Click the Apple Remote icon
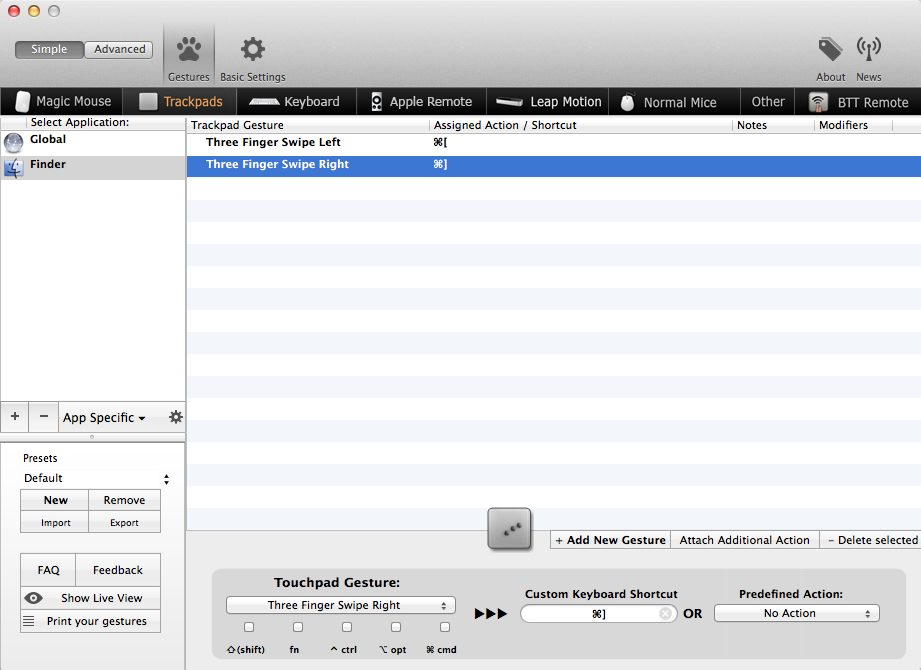This screenshot has height=670, width=921. click(377, 102)
